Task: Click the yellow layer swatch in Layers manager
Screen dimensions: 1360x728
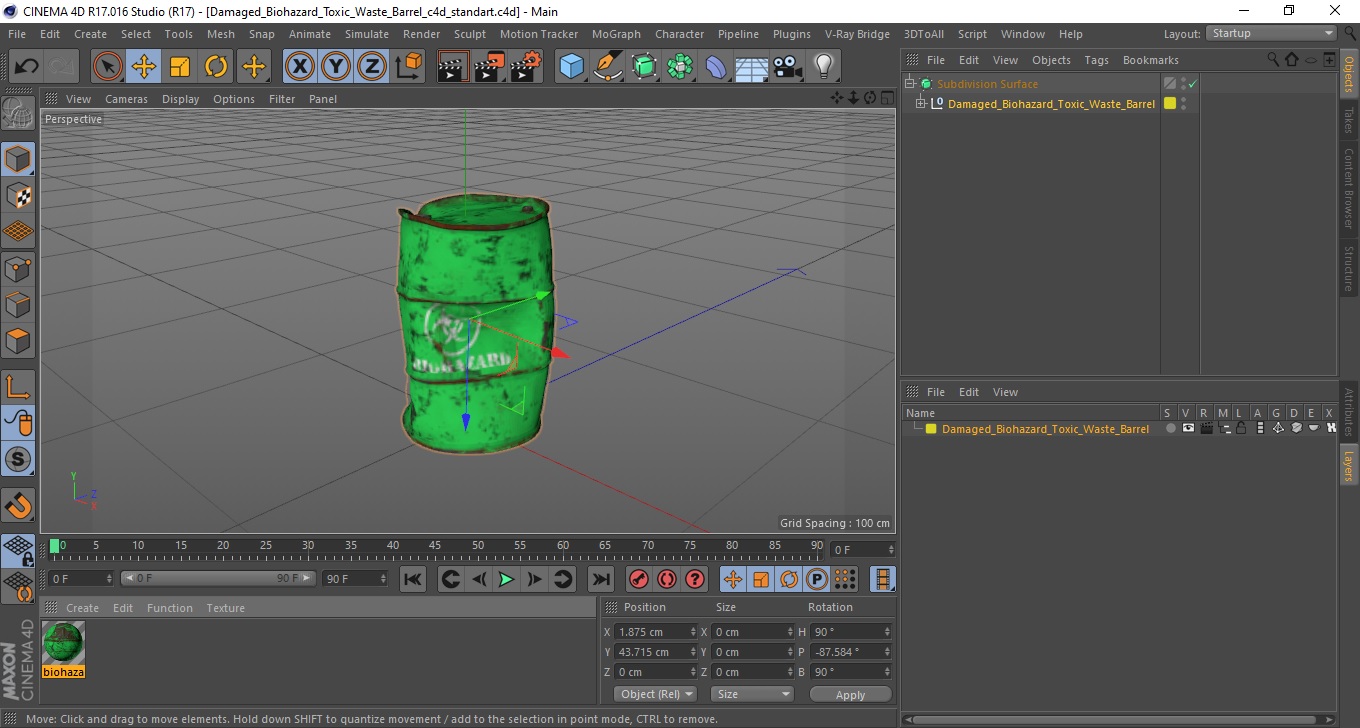Action: point(931,429)
